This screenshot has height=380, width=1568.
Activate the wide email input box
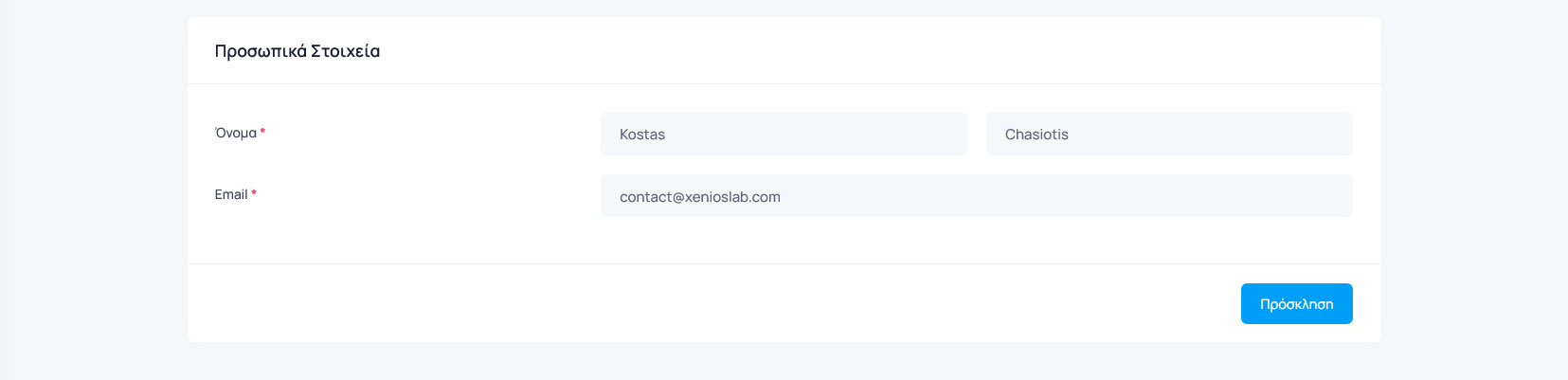point(976,196)
